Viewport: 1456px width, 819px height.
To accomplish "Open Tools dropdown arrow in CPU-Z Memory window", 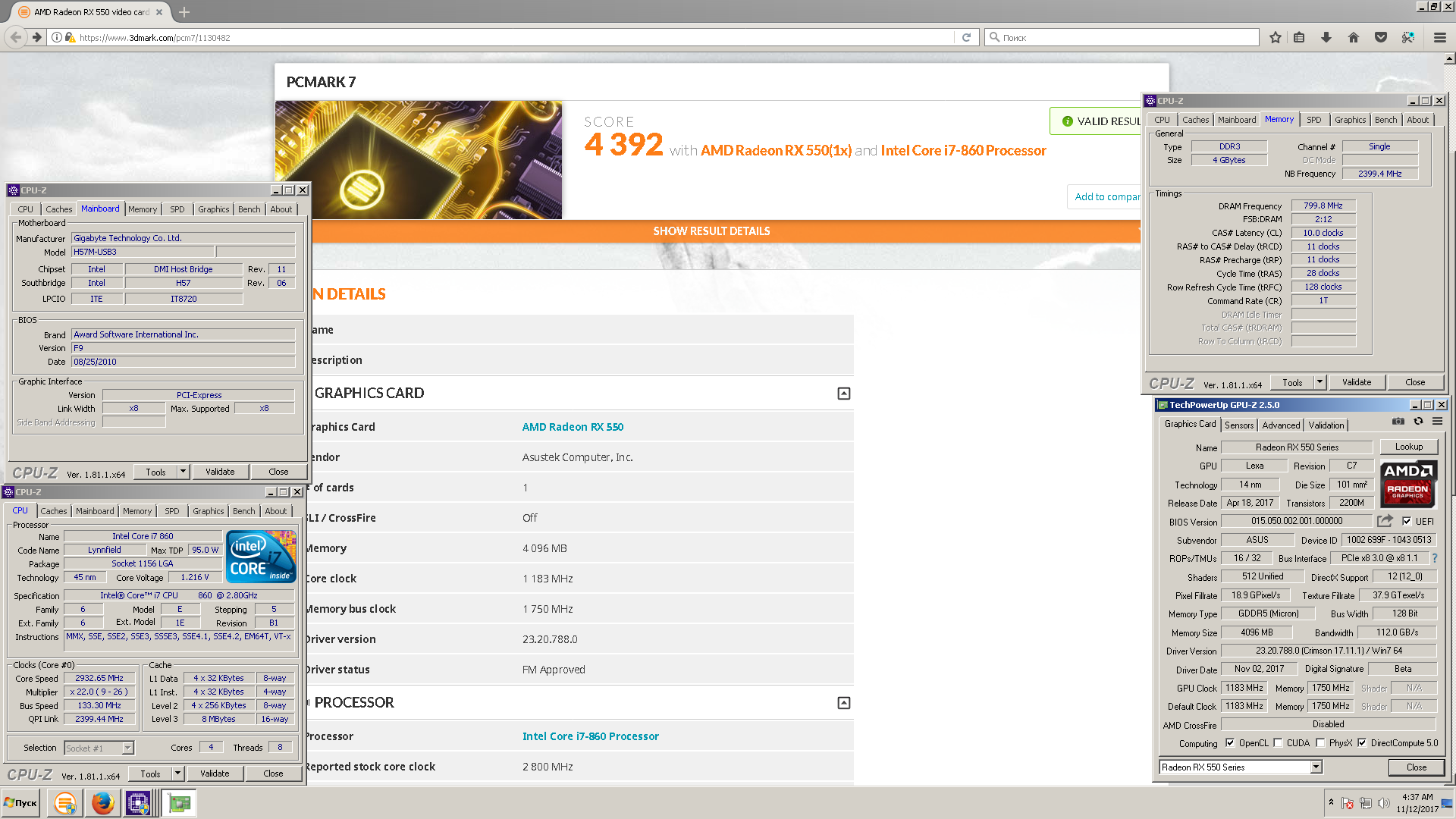I will [1319, 382].
